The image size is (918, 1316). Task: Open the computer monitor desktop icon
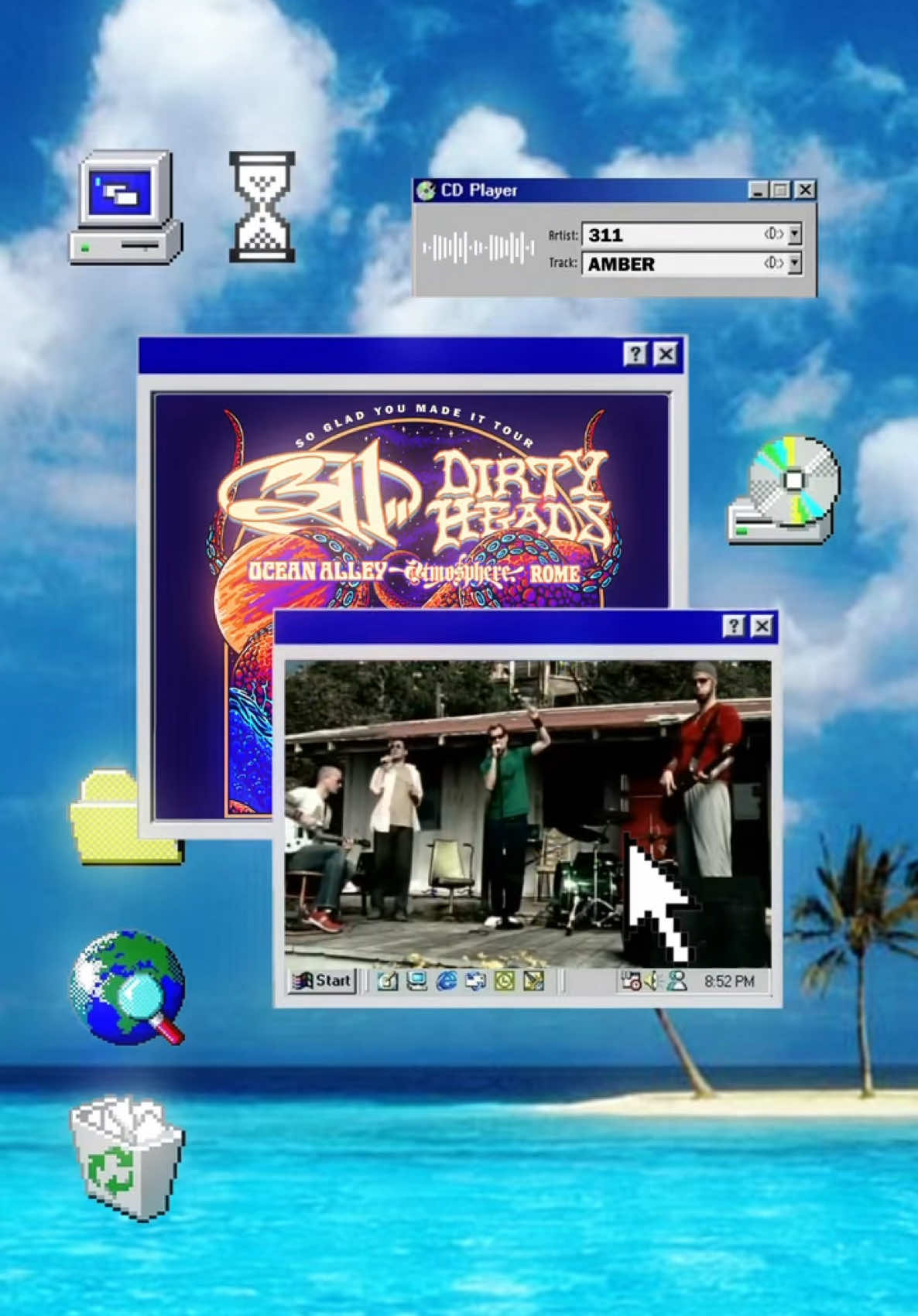pyautogui.click(x=126, y=207)
